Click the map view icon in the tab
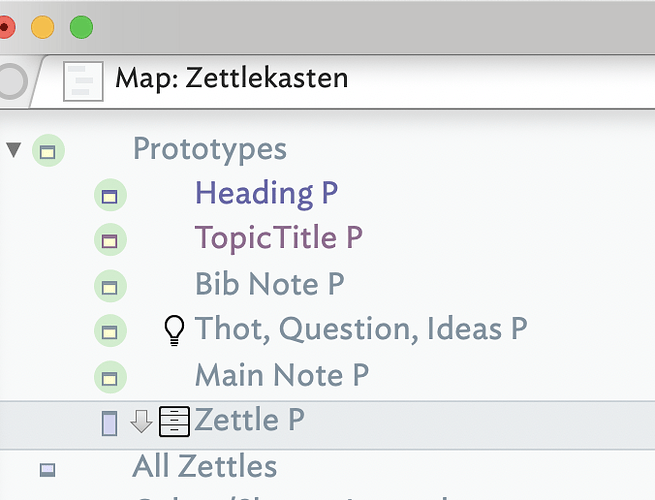The image size is (655, 500). point(83,81)
